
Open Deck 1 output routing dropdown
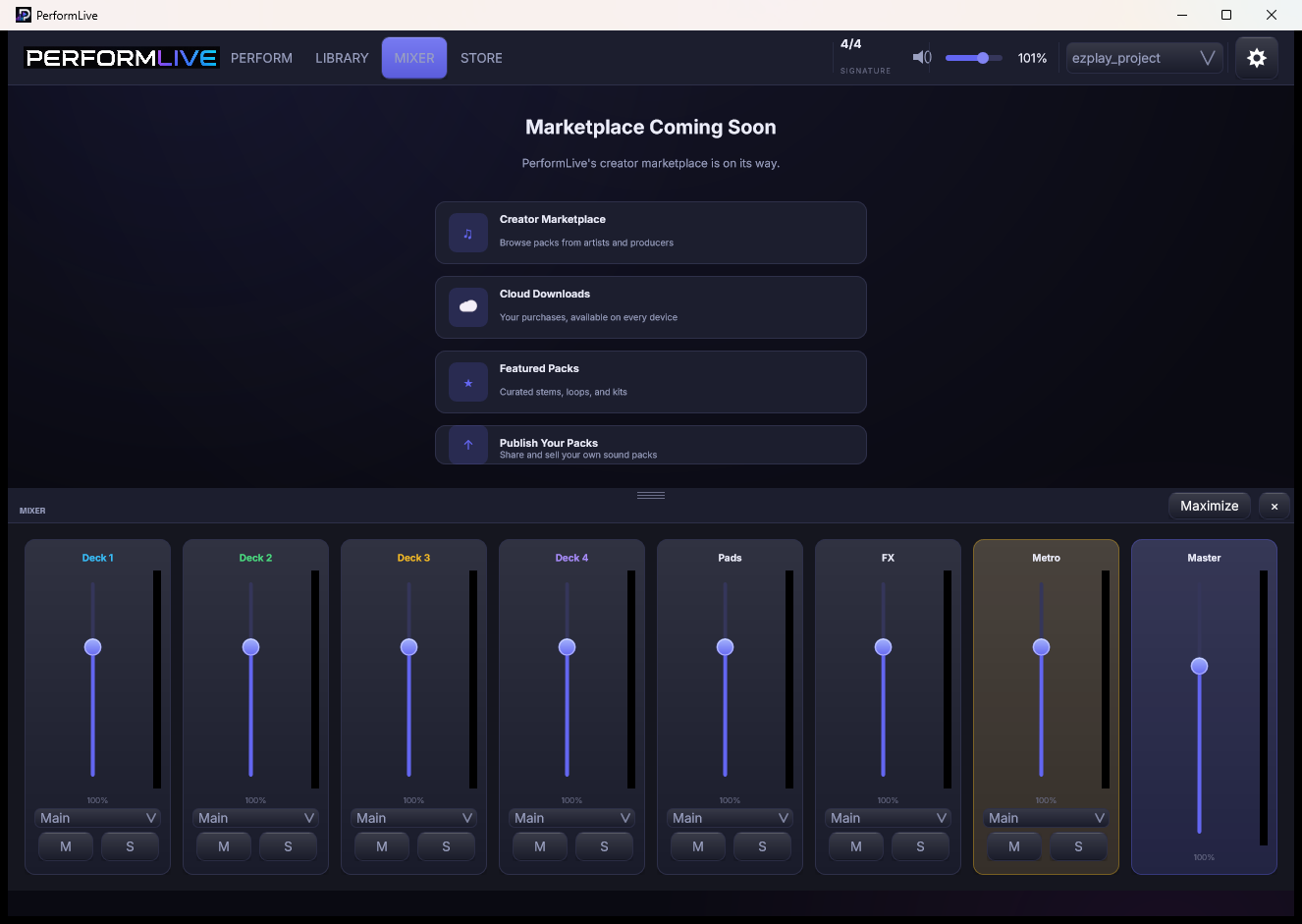click(98, 818)
